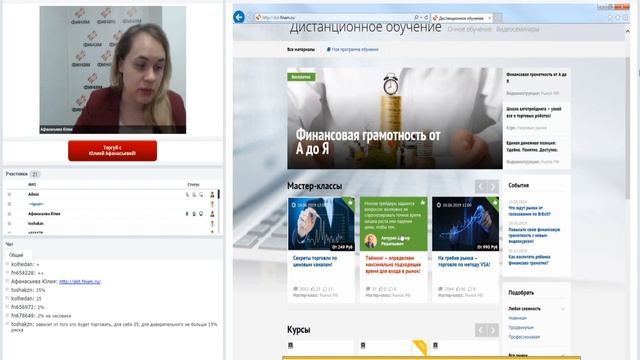Click the browser back arrow button

(x=239, y=17)
